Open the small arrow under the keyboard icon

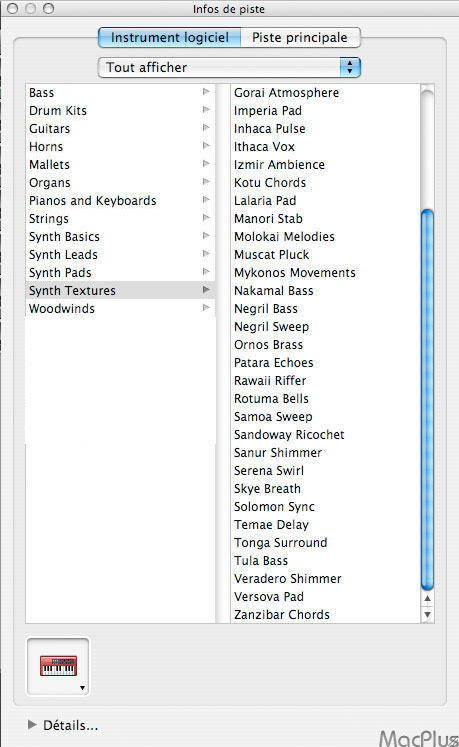pos(82,688)
